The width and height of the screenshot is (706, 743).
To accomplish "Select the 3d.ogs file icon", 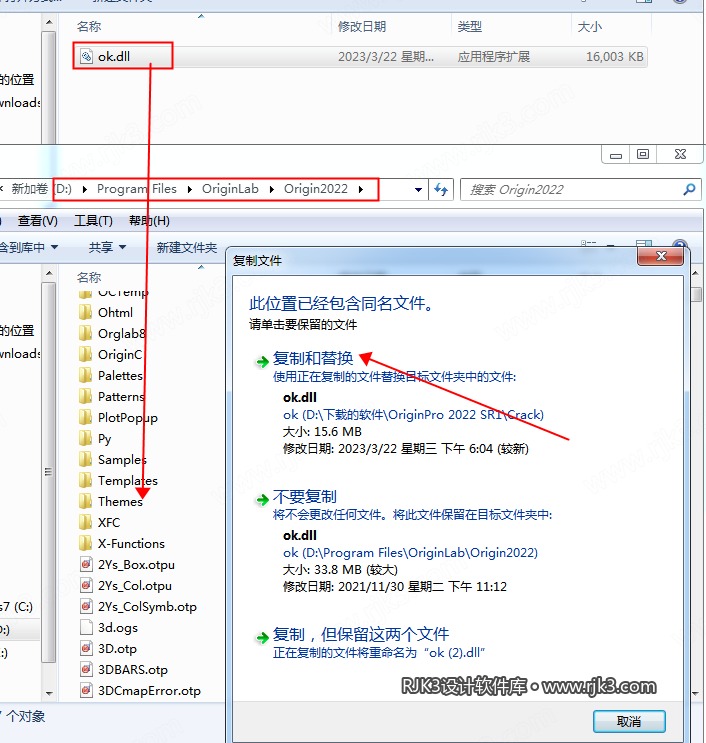I will pyautogui.click(x=86, y=627).
